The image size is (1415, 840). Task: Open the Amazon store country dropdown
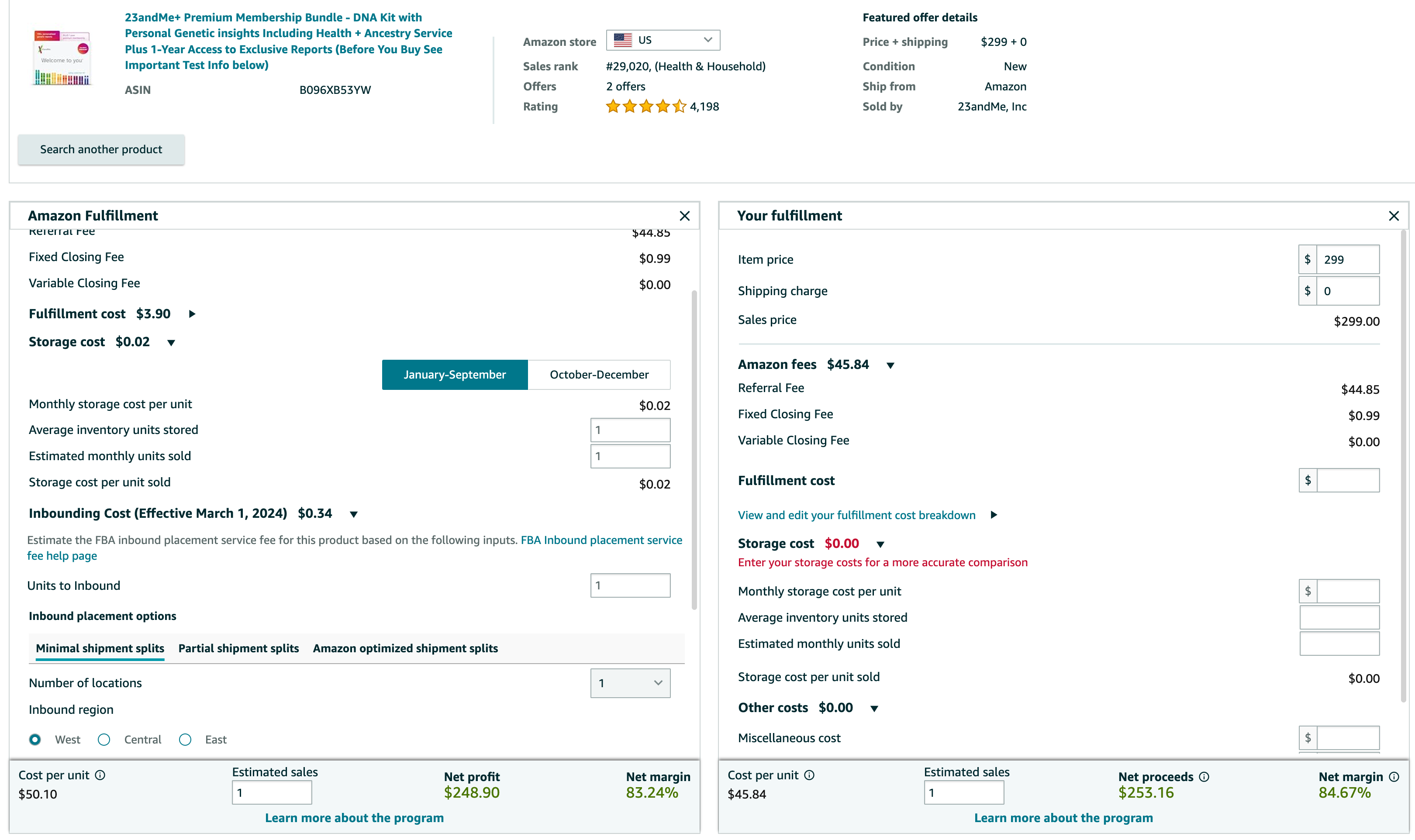point(663,40)
